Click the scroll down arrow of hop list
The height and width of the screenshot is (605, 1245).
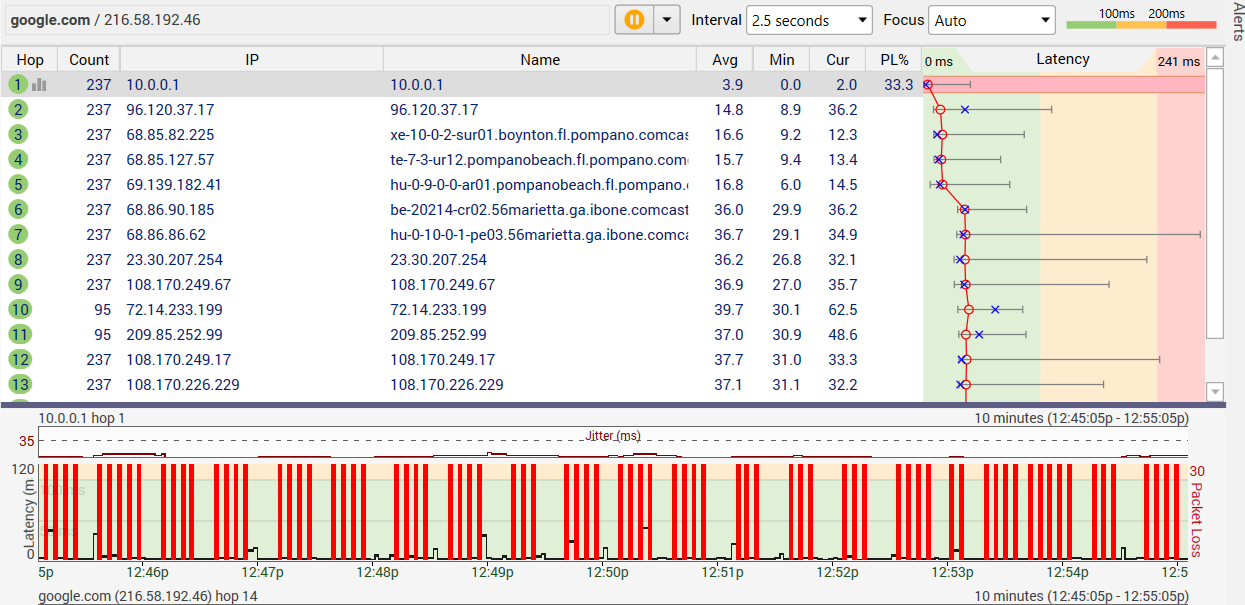[x=1215, y=391]
